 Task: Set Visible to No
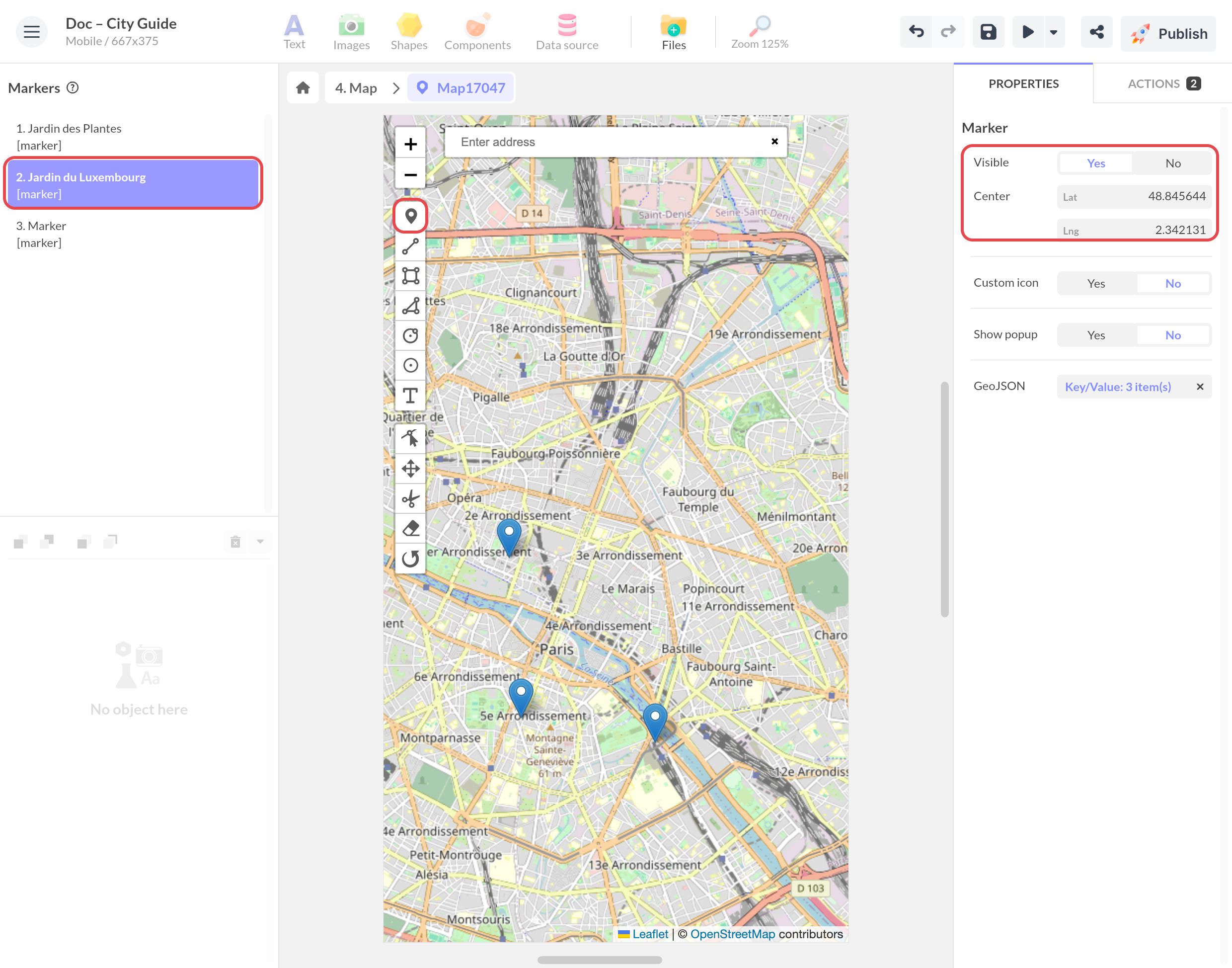pos(1172,163)
